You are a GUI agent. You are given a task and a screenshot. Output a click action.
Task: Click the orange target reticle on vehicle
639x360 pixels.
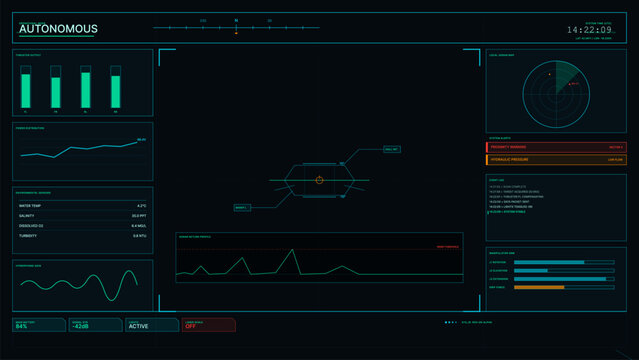(320, 180)
